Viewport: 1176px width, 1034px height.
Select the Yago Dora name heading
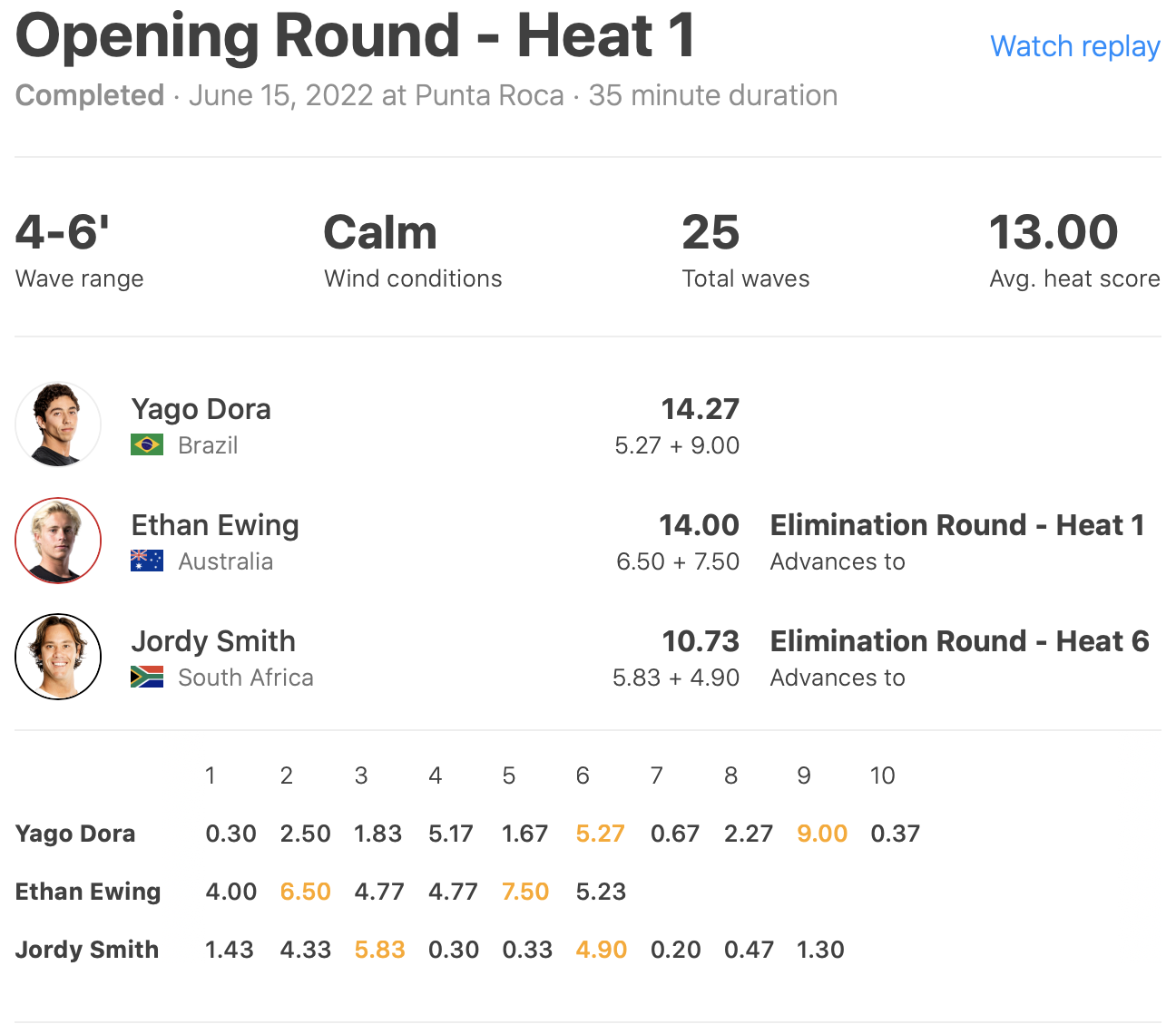tap(201, 409)
